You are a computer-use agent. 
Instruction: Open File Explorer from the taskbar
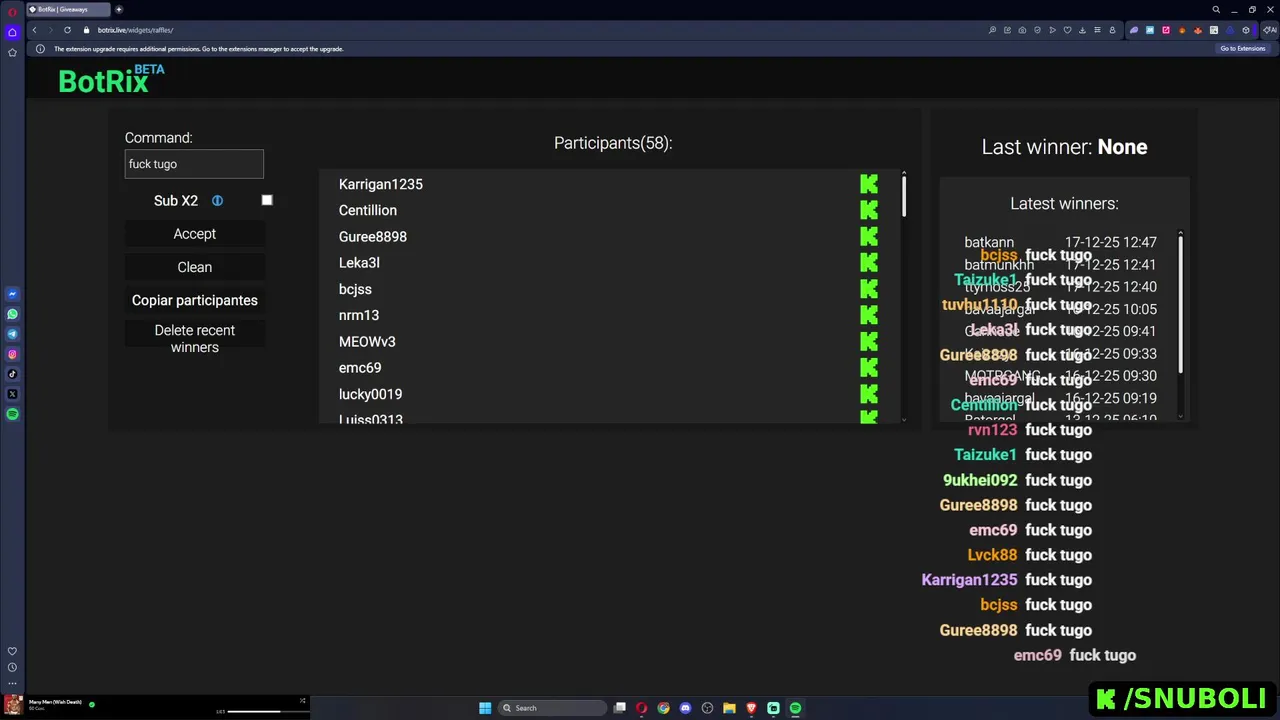point(729,708)
